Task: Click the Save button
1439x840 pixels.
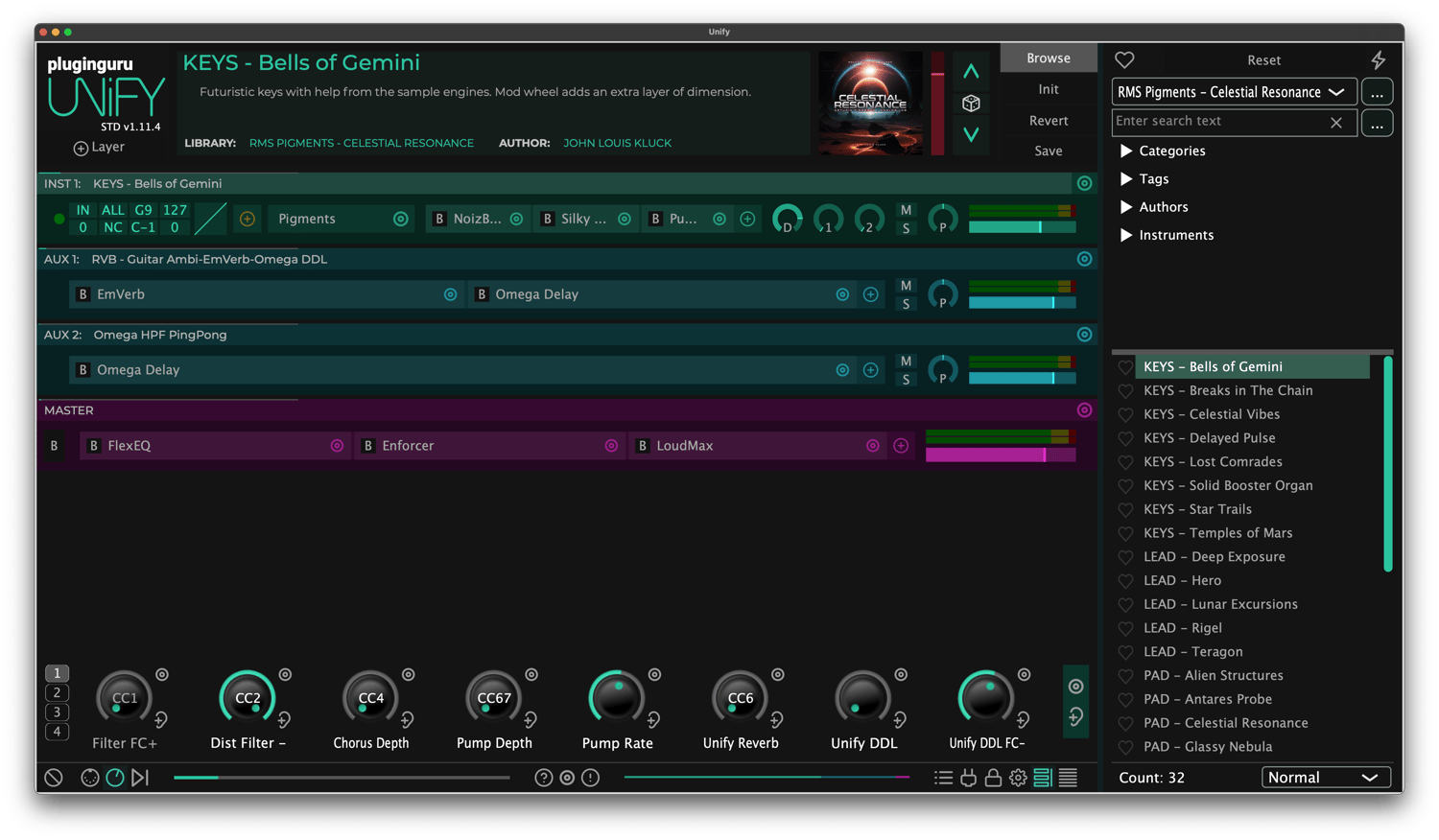Action: point(1048,152)
